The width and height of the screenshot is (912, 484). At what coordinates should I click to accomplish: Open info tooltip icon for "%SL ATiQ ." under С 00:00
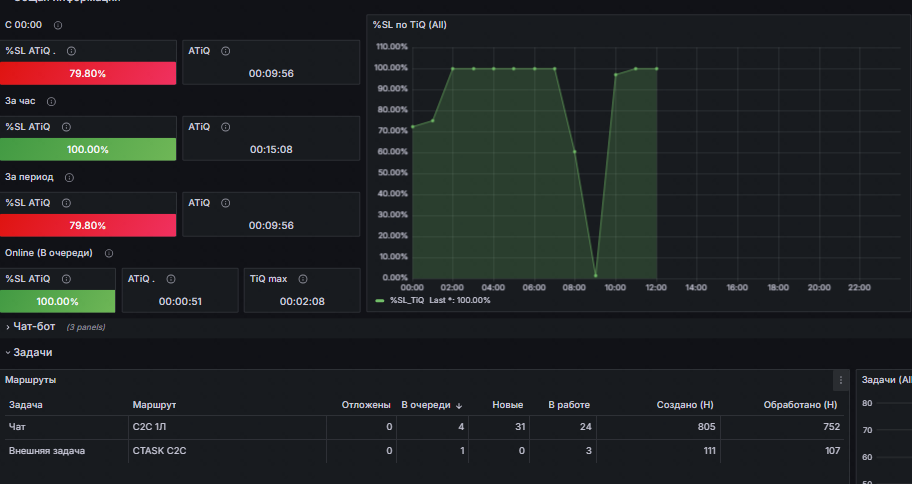[71, 51]
